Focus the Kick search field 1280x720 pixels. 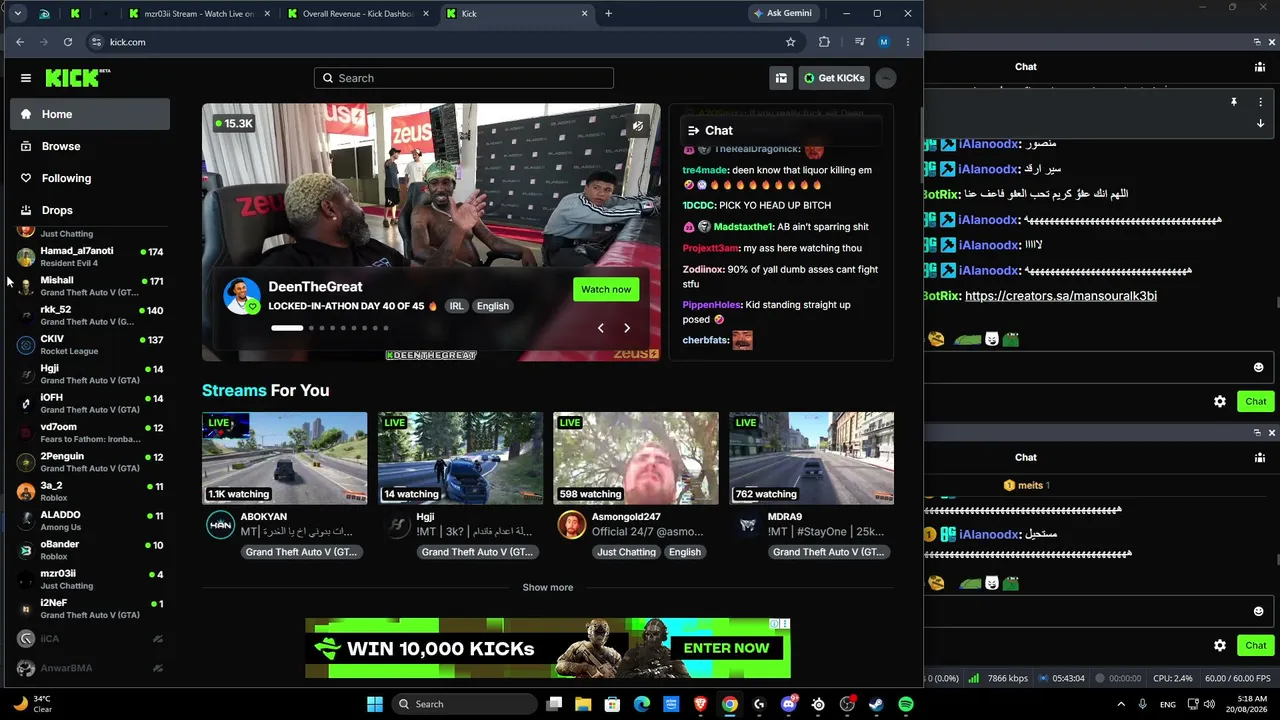[x=464, y=78]
